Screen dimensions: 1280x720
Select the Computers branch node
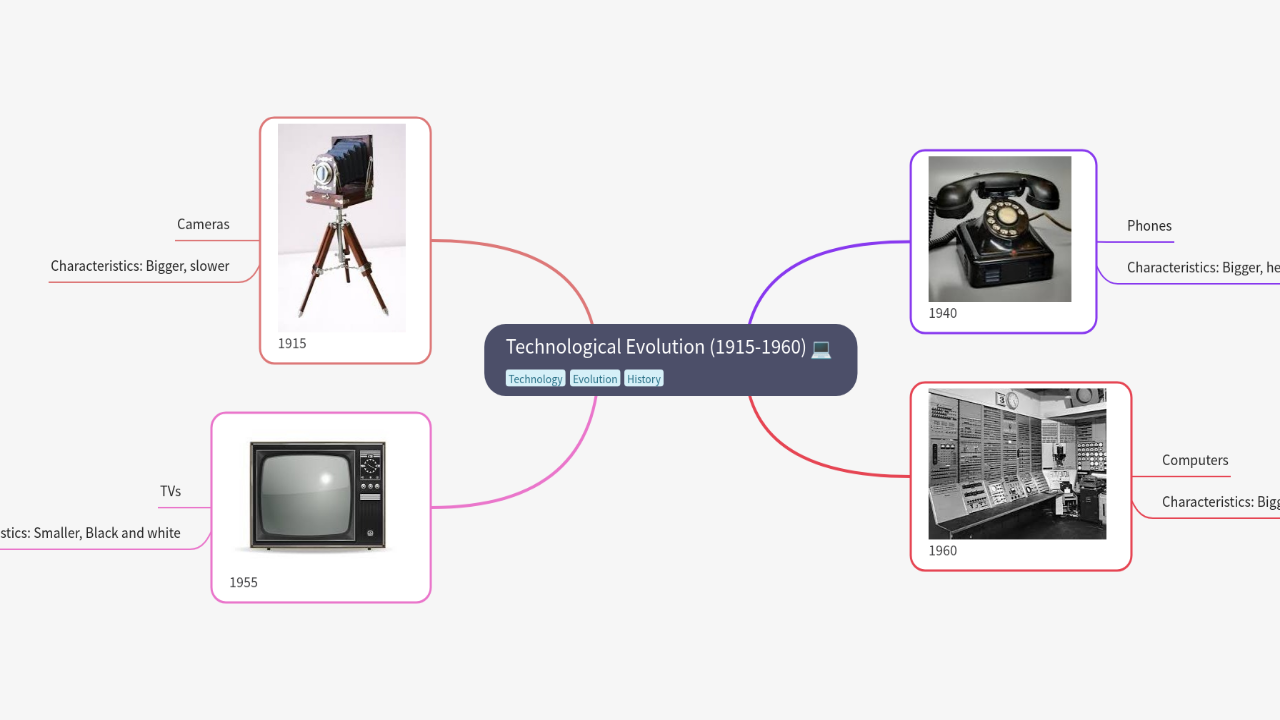click(x=1194, y=460)
